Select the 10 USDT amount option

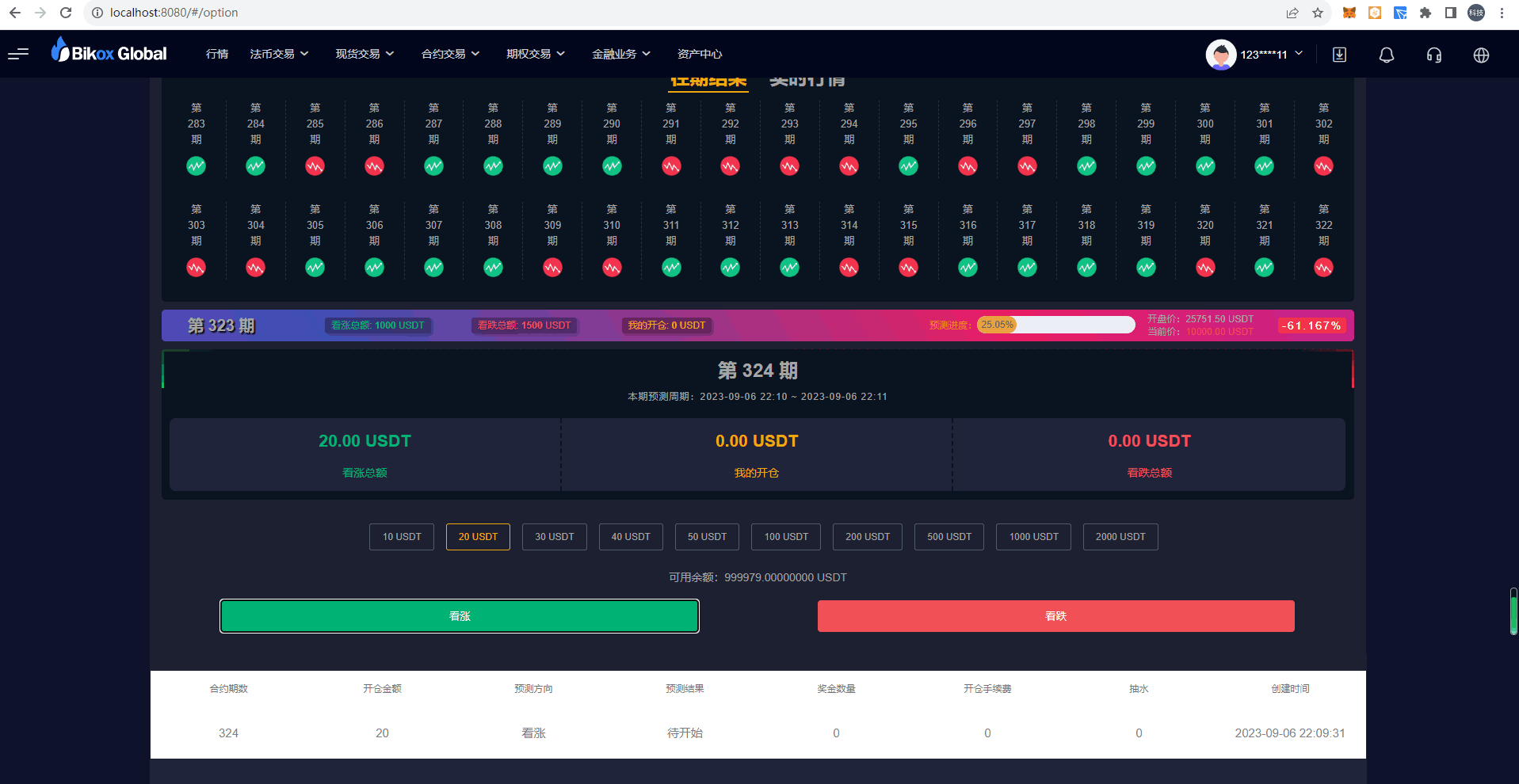tap(402, 537)
